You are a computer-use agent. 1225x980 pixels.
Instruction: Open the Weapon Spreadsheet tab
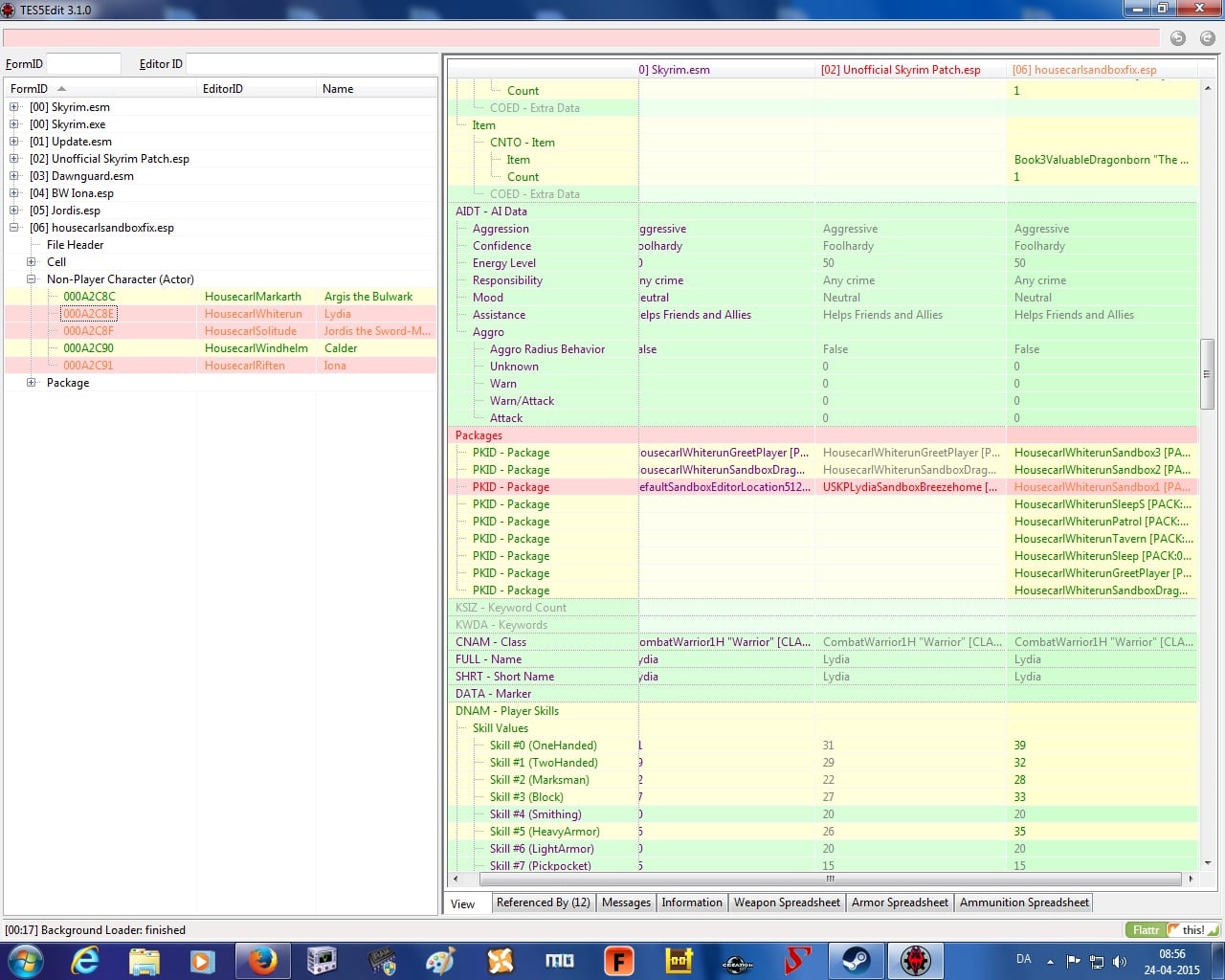[x=787, y=902]
